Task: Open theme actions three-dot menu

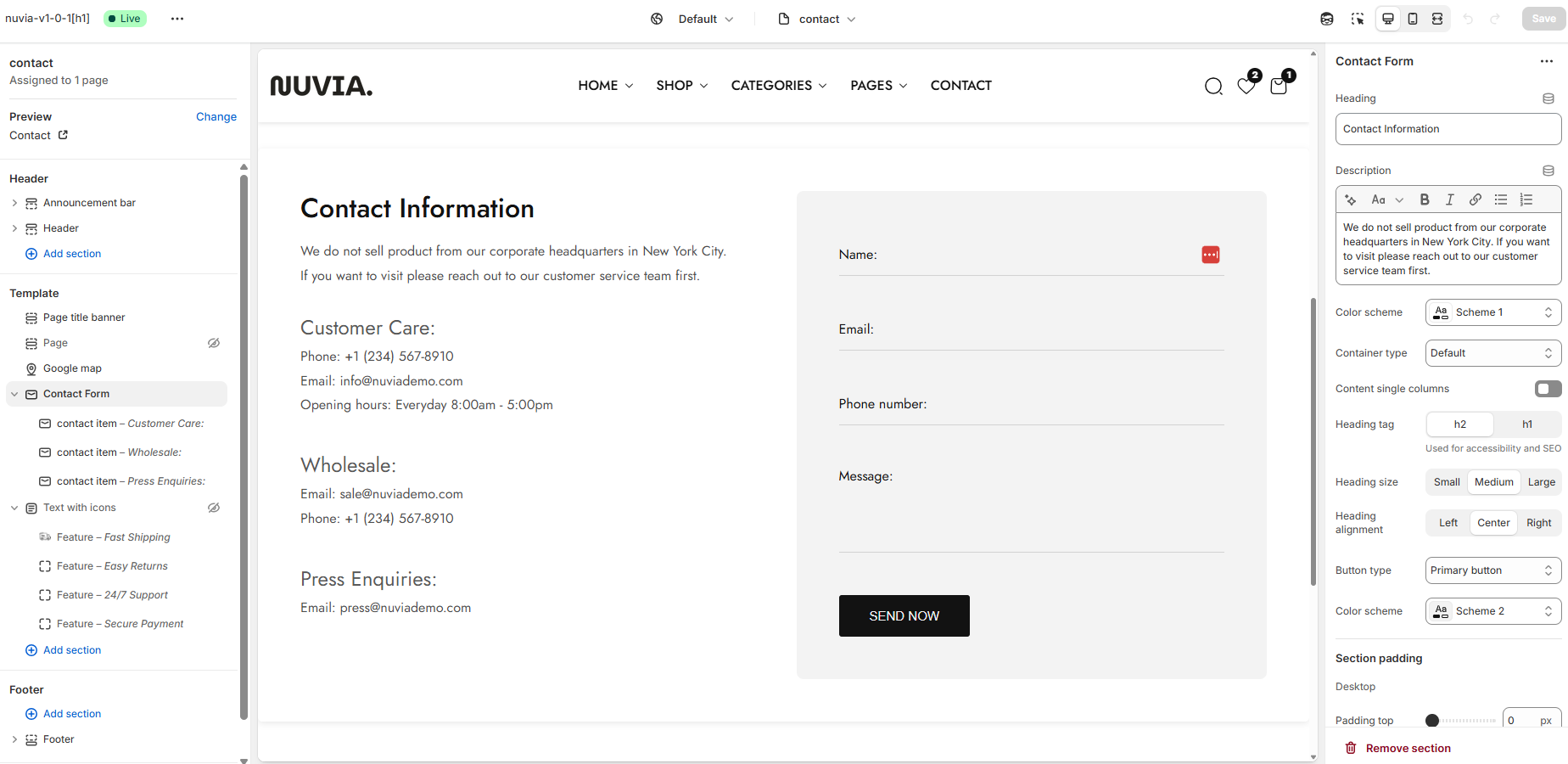Action: tap(177, 19)
